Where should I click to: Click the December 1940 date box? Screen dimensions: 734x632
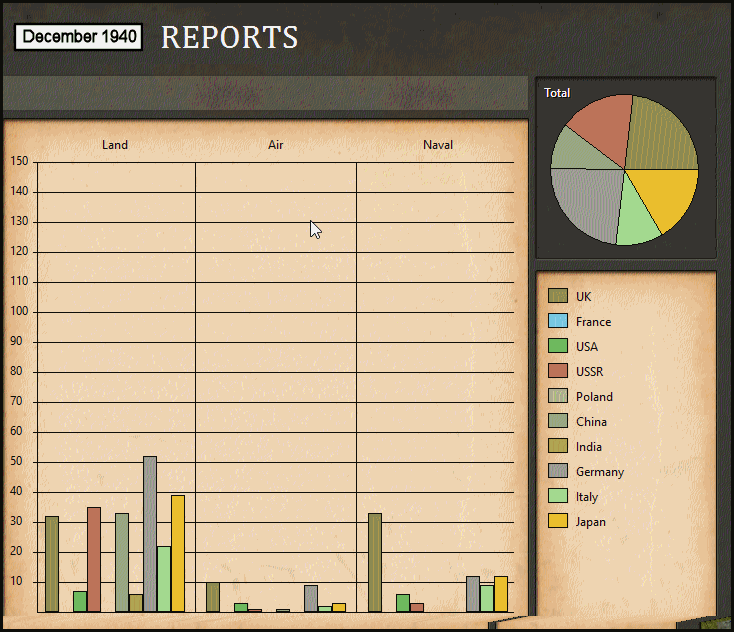point(79,37)
